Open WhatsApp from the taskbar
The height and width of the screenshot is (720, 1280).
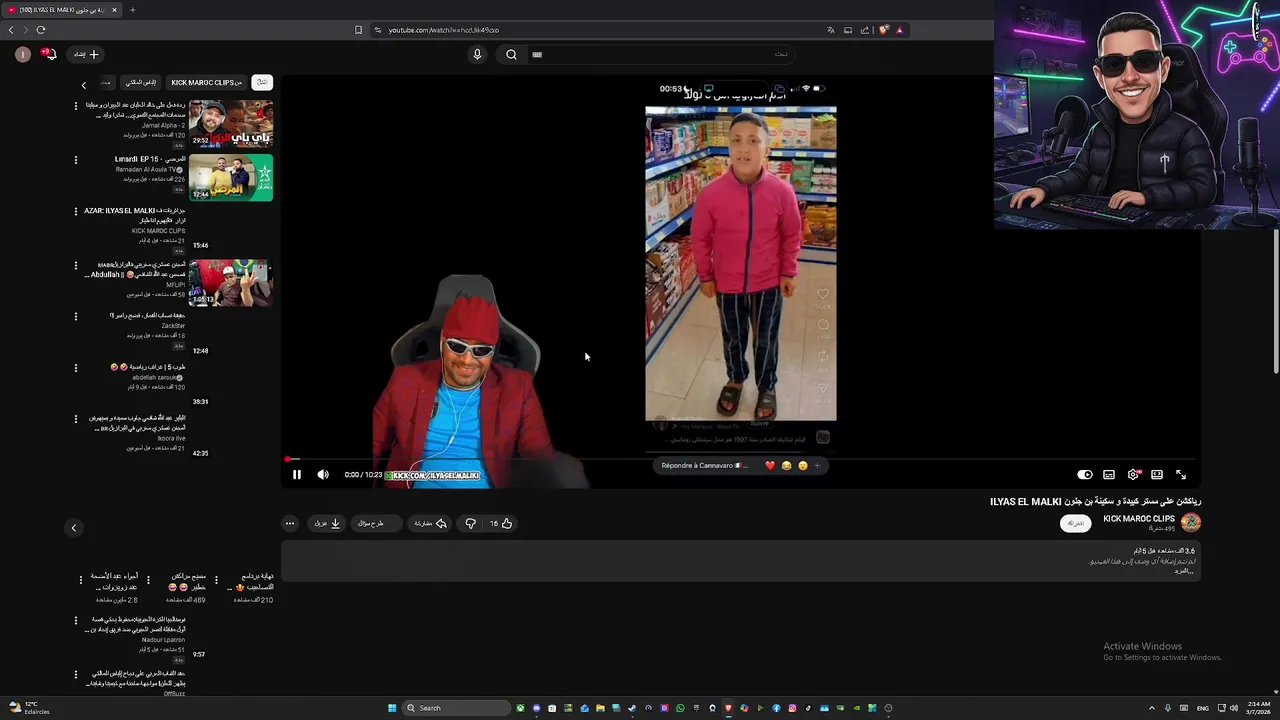click(680, 708)
